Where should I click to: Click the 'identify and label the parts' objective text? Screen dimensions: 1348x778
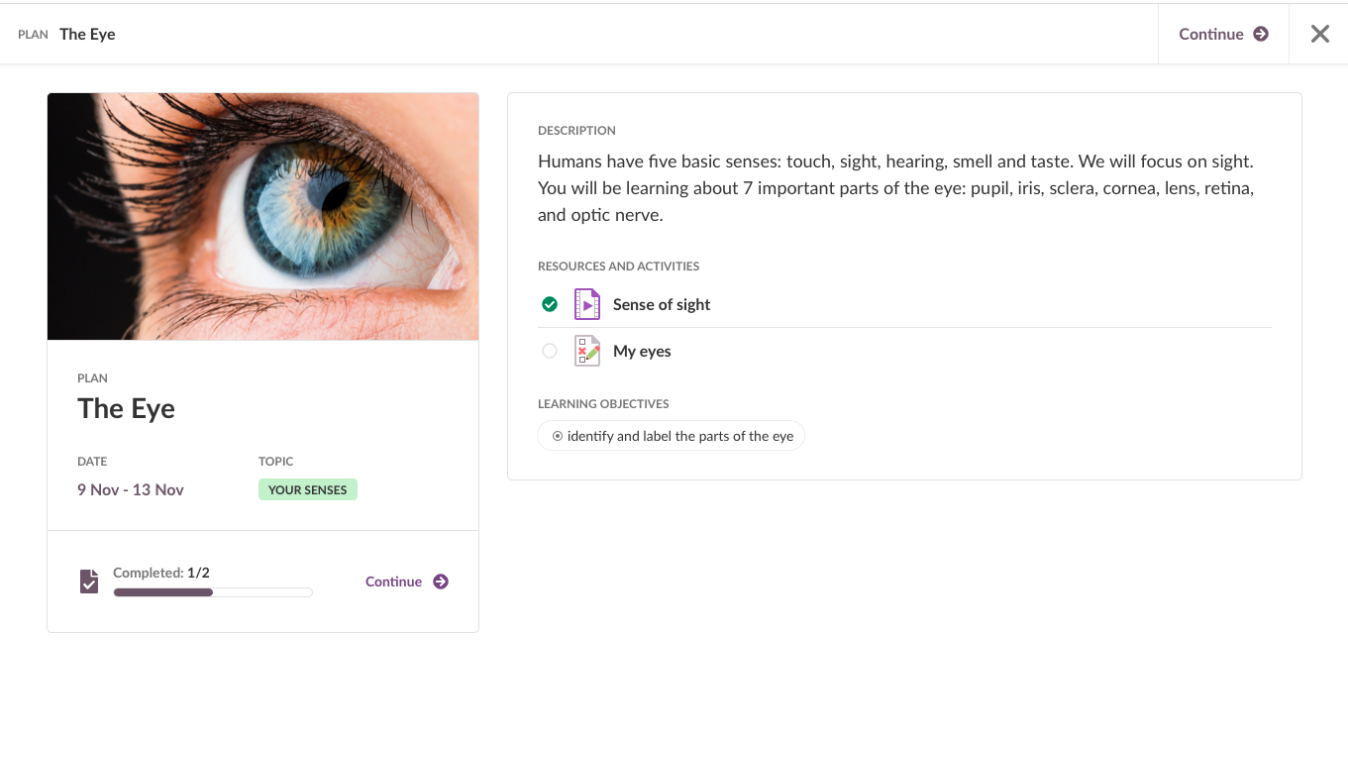click(680, 436)
